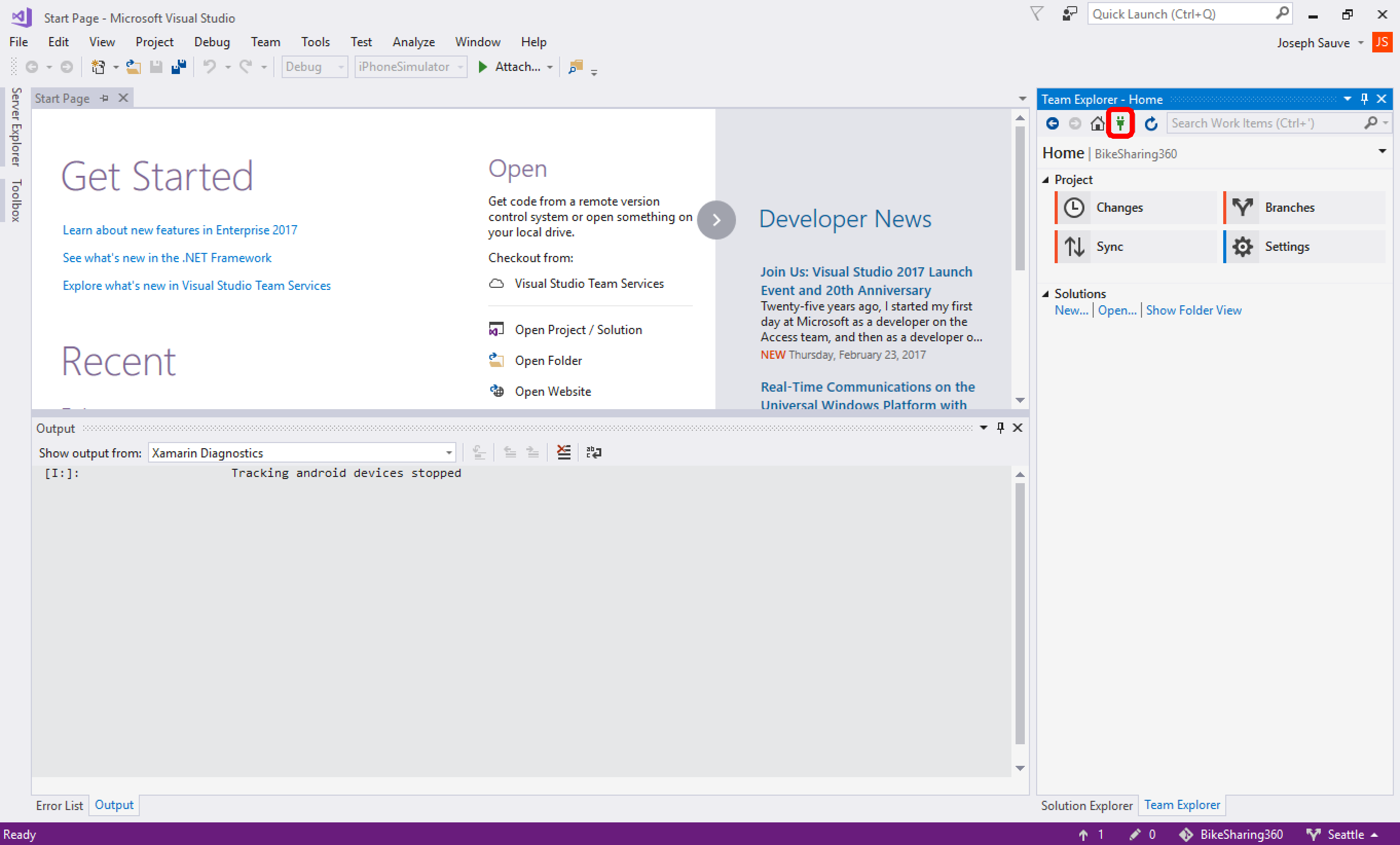
Task: Click Open Website on Start Page
Action: coord(552,392)
